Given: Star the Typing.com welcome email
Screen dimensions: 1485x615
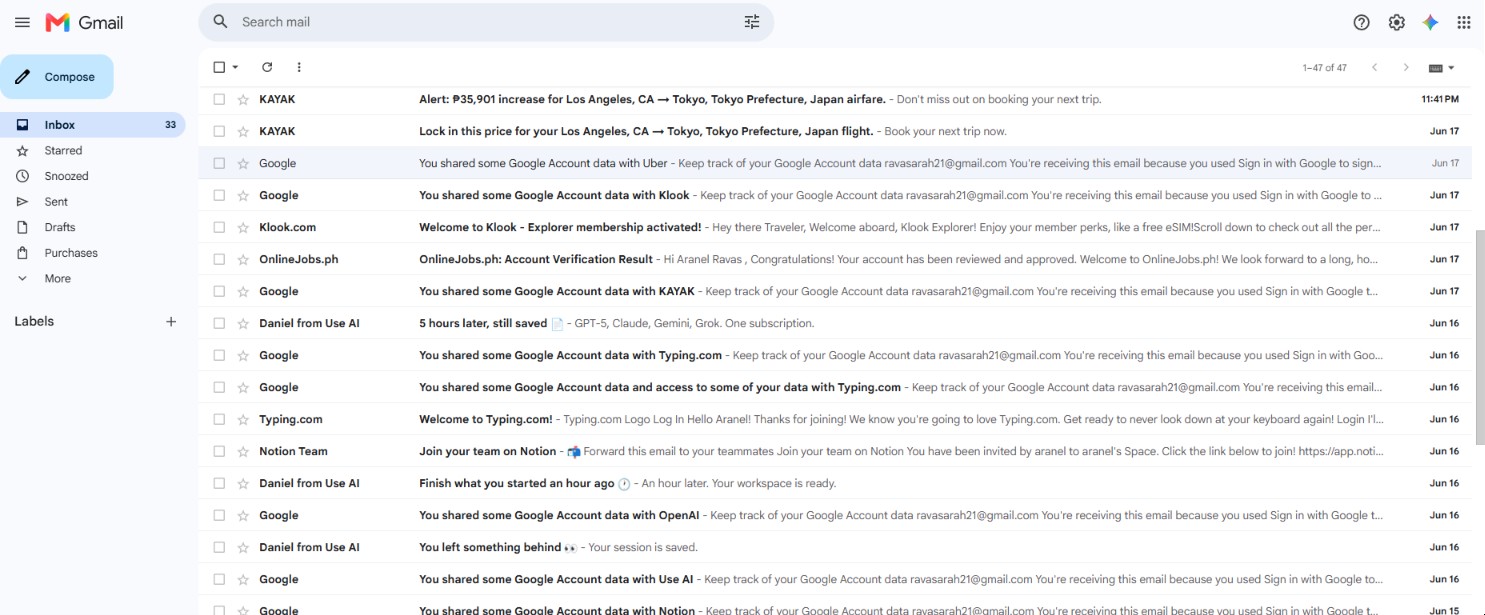Looking at the screenshot, I should pos(243,419).
